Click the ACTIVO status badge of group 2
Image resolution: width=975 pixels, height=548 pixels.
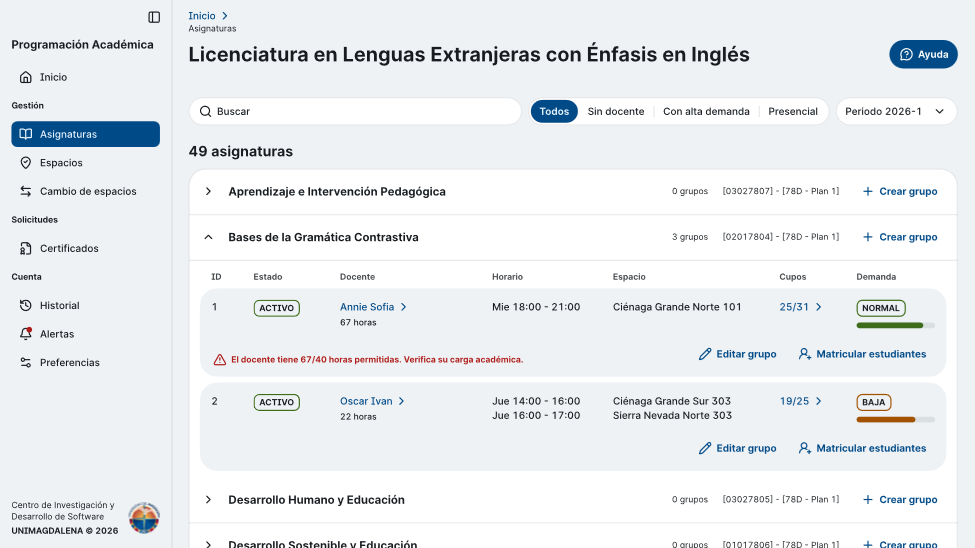277,402
